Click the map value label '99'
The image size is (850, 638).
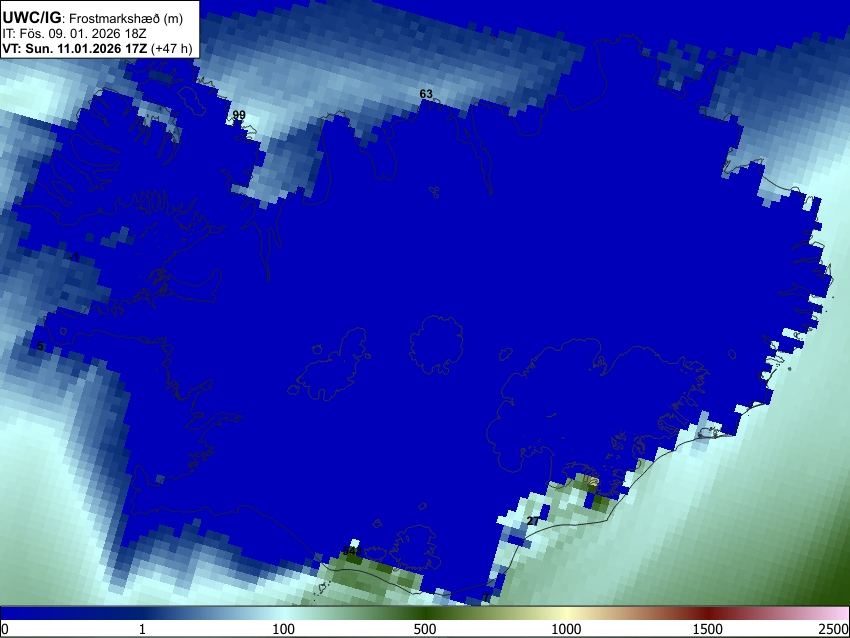point(239,115)
